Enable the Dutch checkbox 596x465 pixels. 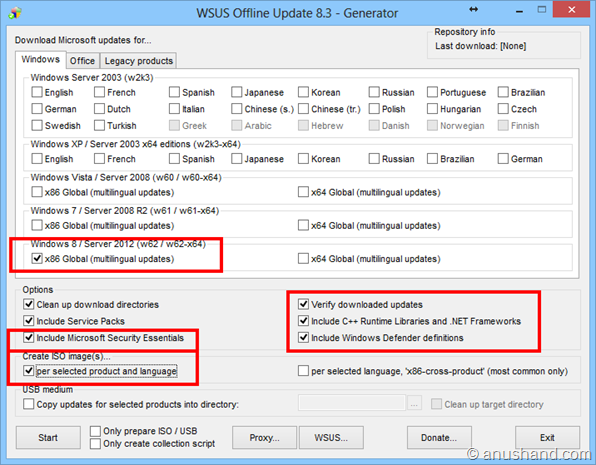(99, 109)
